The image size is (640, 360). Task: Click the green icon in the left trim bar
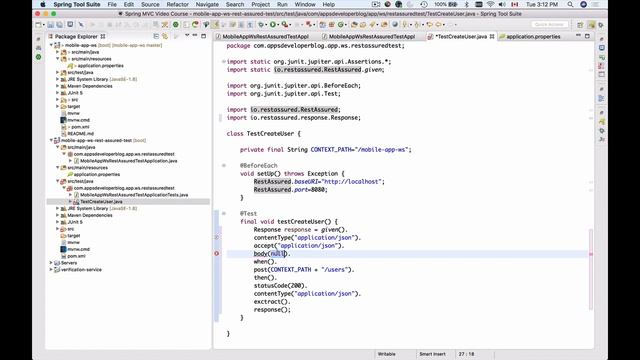[x=38, y=57]
